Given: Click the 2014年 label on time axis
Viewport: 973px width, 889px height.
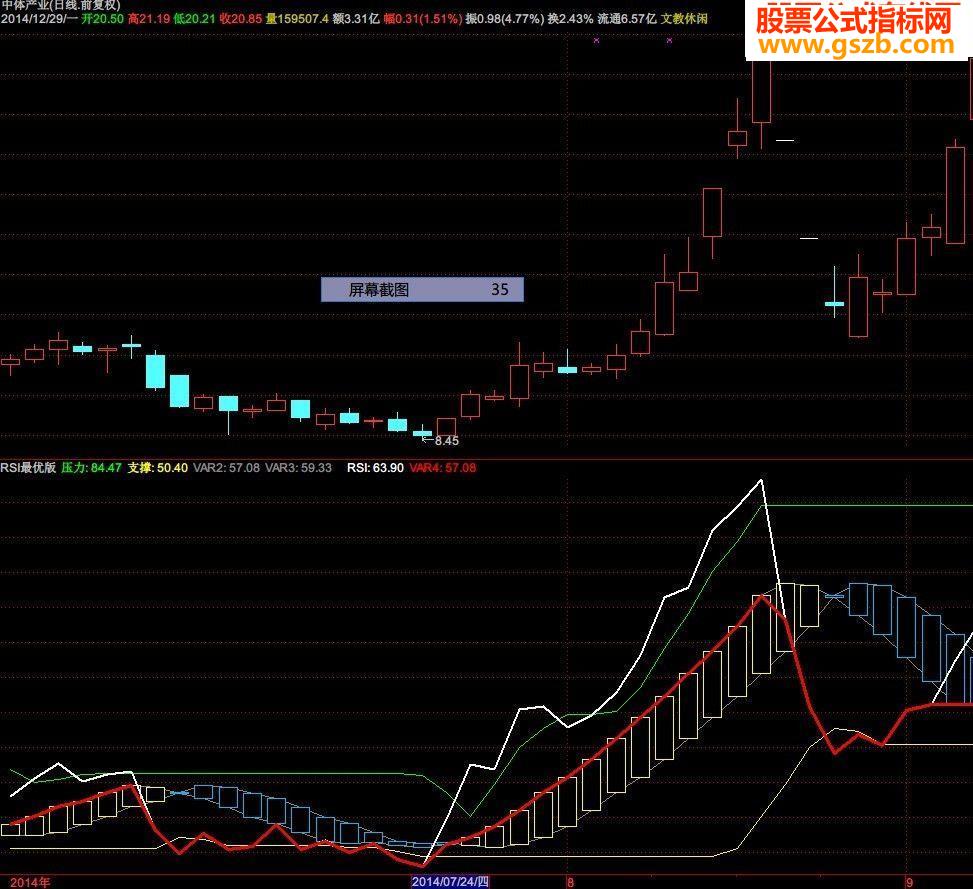Looking at the screenshot, I should click(x=30, y=882).
